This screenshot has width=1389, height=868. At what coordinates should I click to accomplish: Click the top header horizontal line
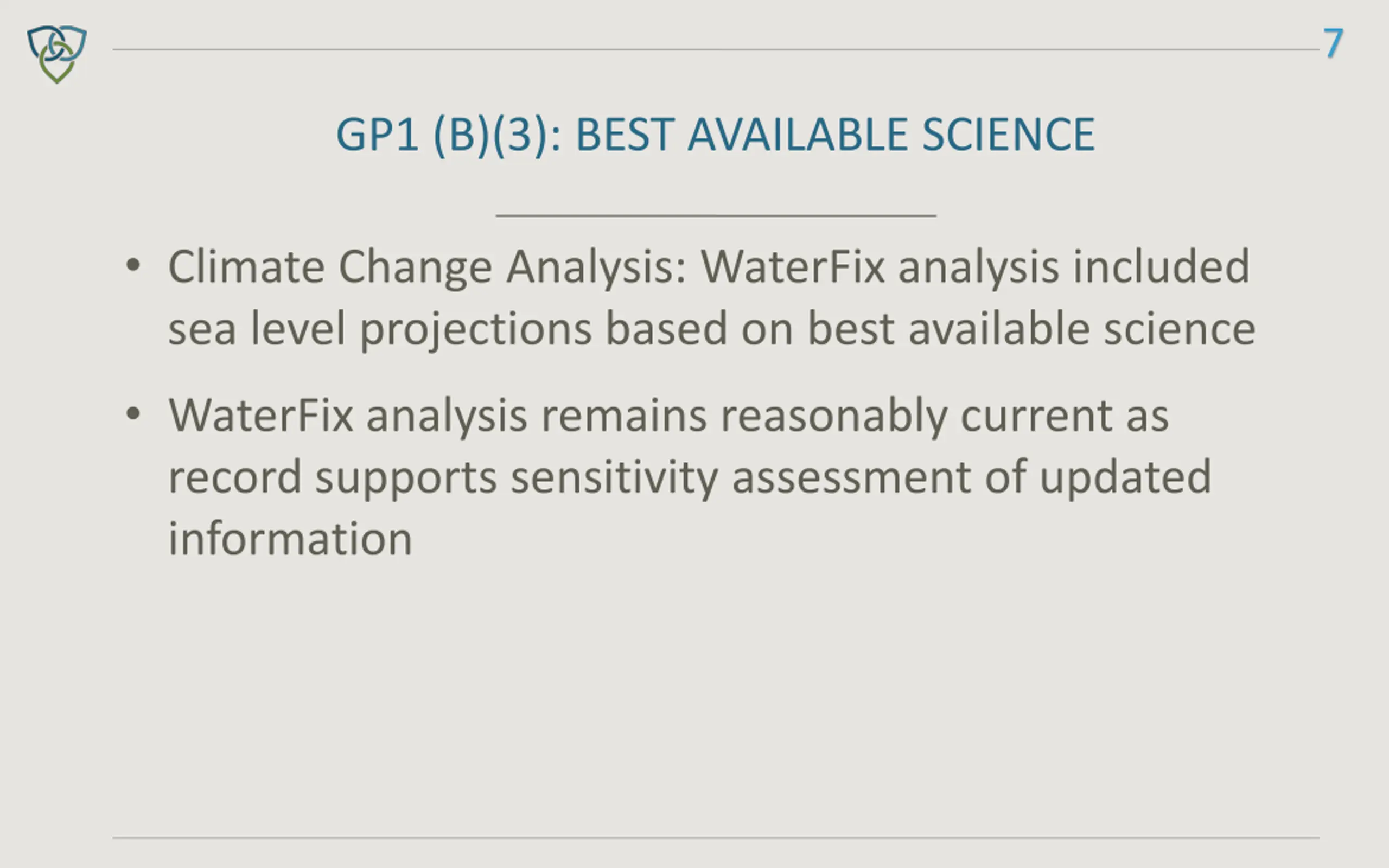tap(716, 49)
